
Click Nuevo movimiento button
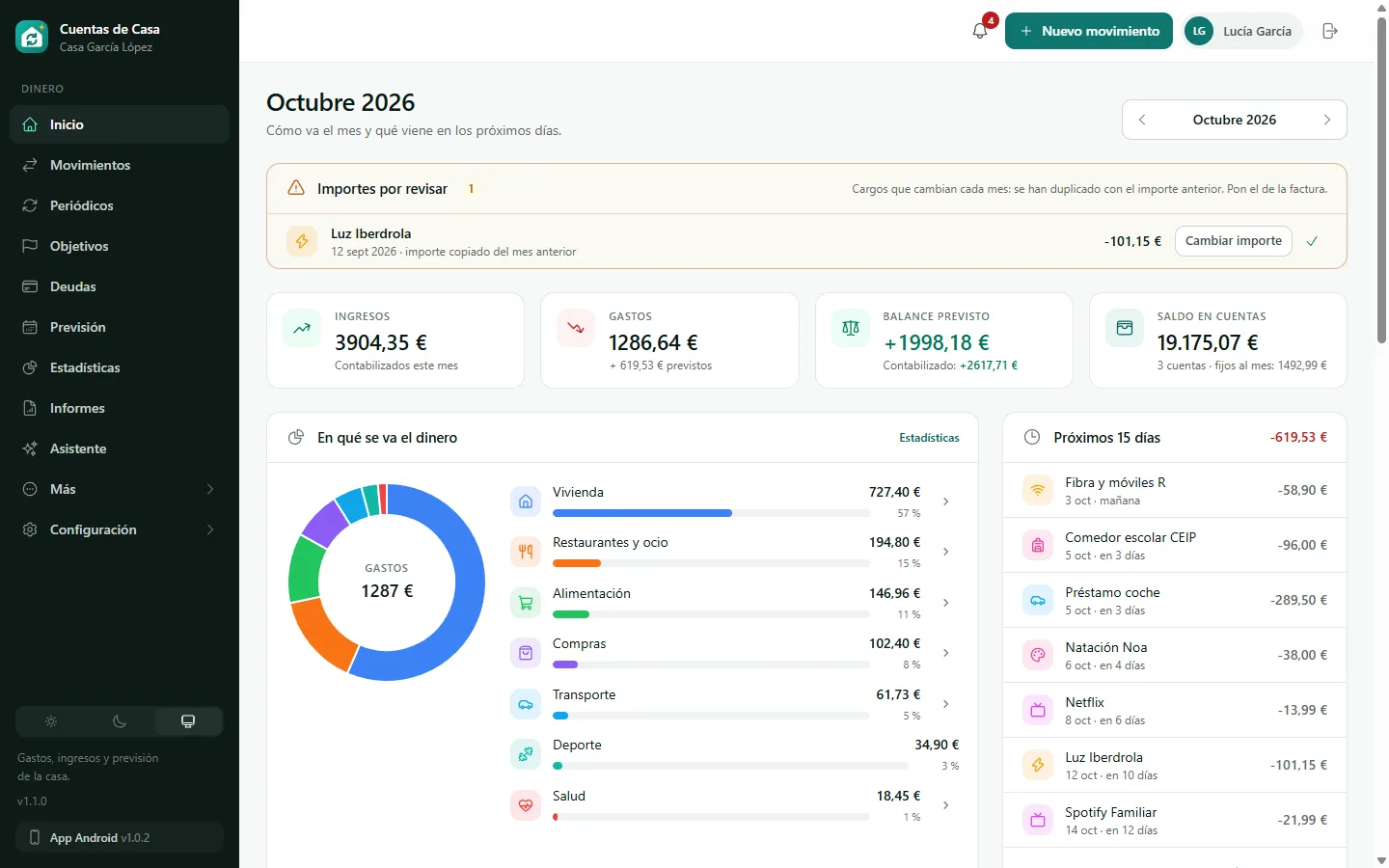pyautogui.click(x=1089, y=31)
